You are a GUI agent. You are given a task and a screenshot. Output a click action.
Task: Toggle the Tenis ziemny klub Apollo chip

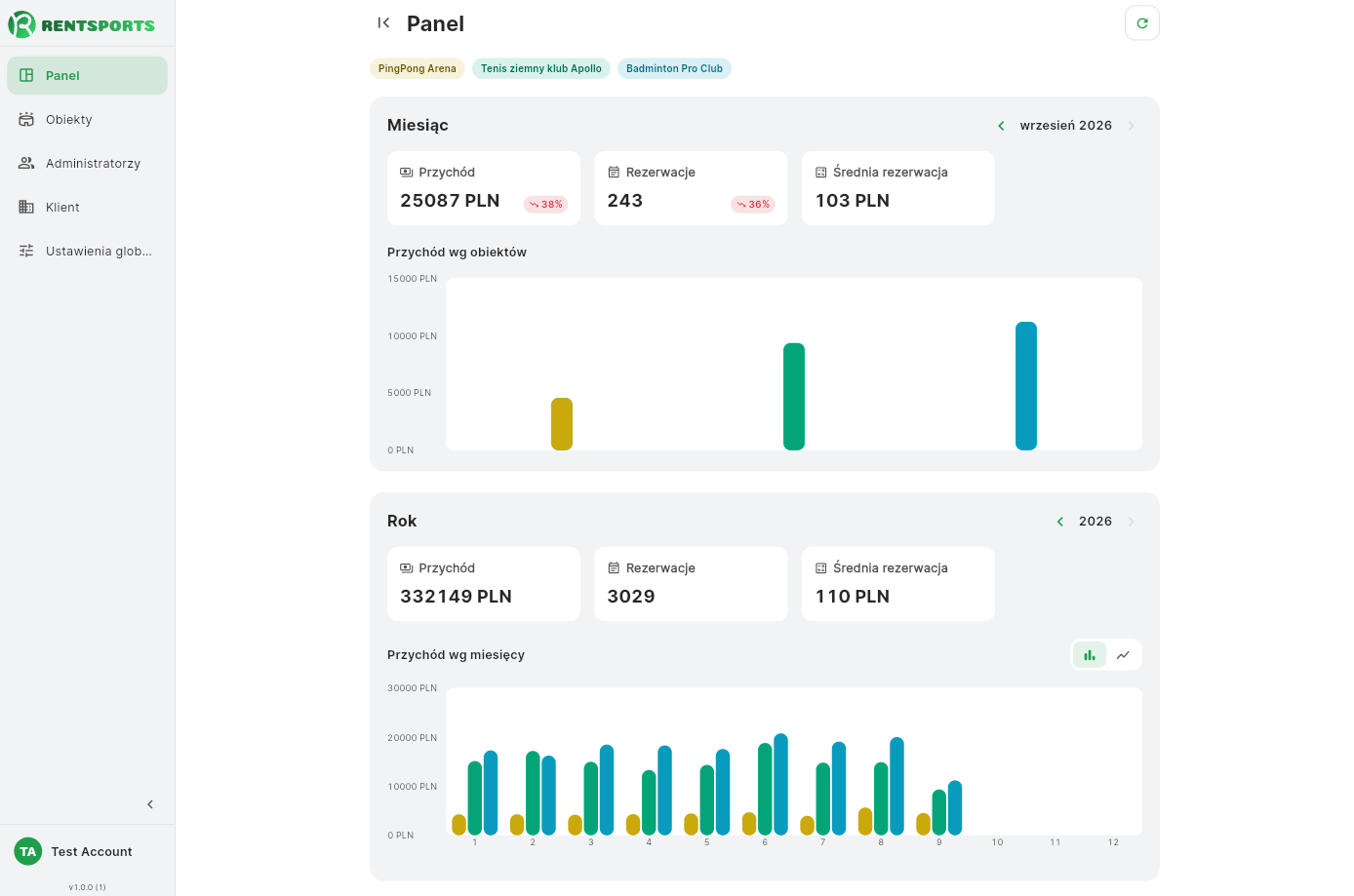click(541, 68)
